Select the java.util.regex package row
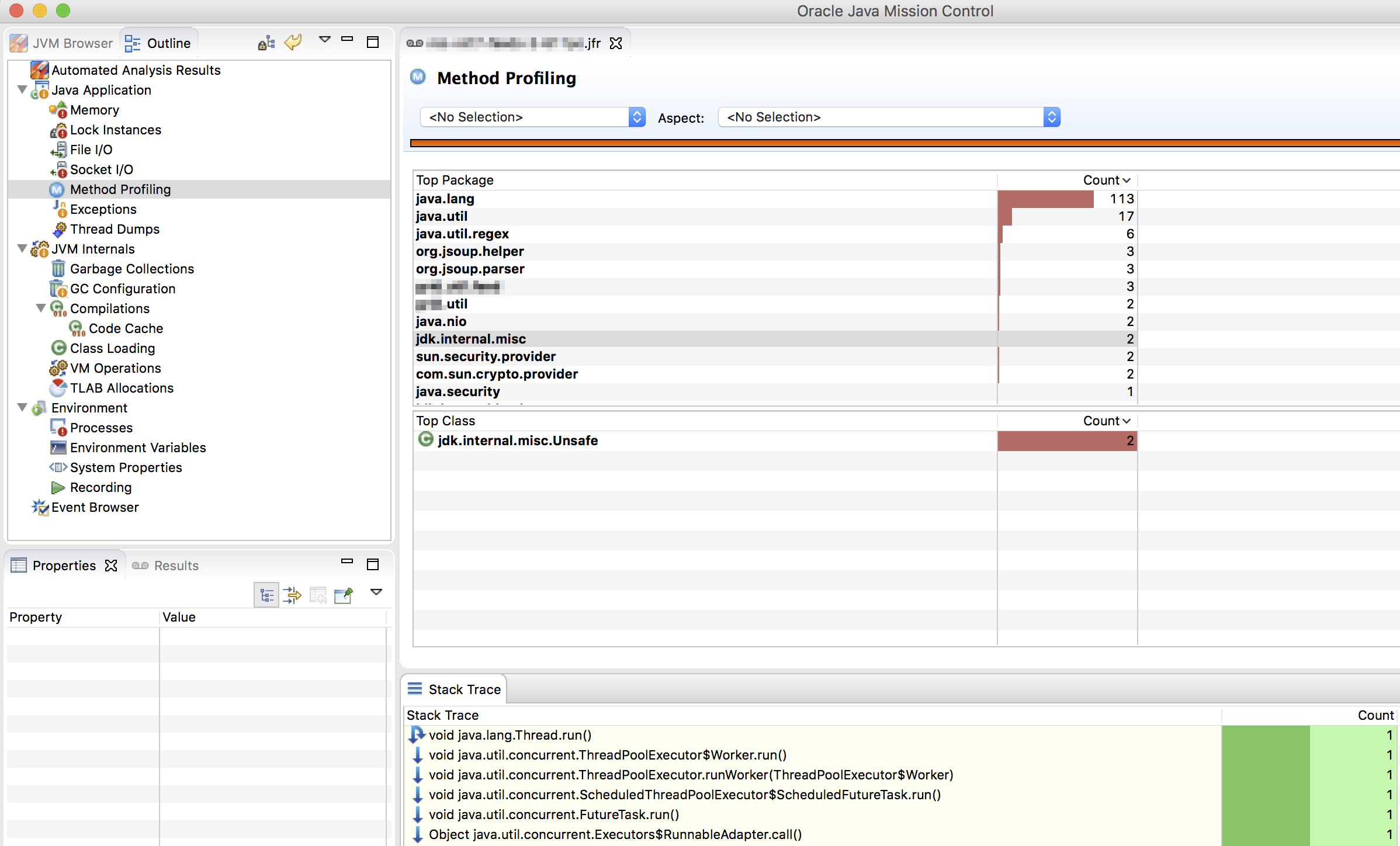 click(462, 234)
